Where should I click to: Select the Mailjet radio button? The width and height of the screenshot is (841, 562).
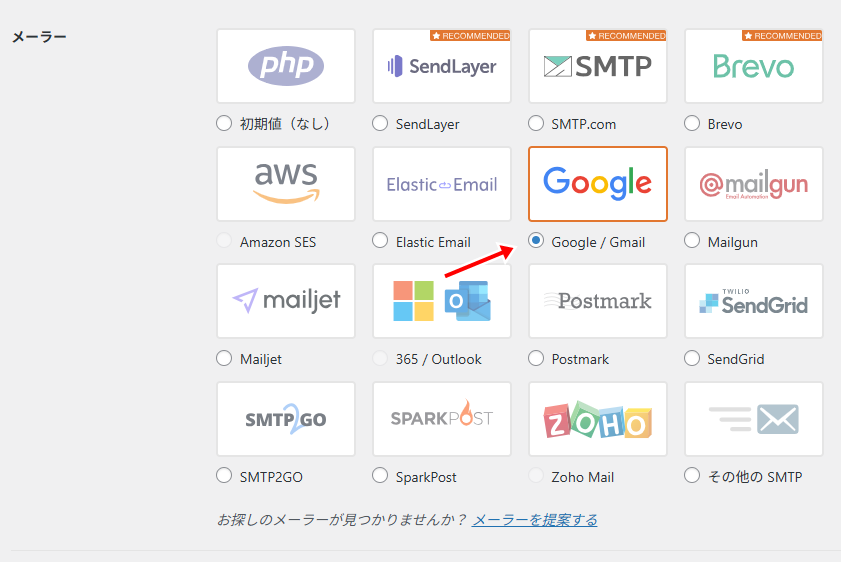tap(224, 358)
